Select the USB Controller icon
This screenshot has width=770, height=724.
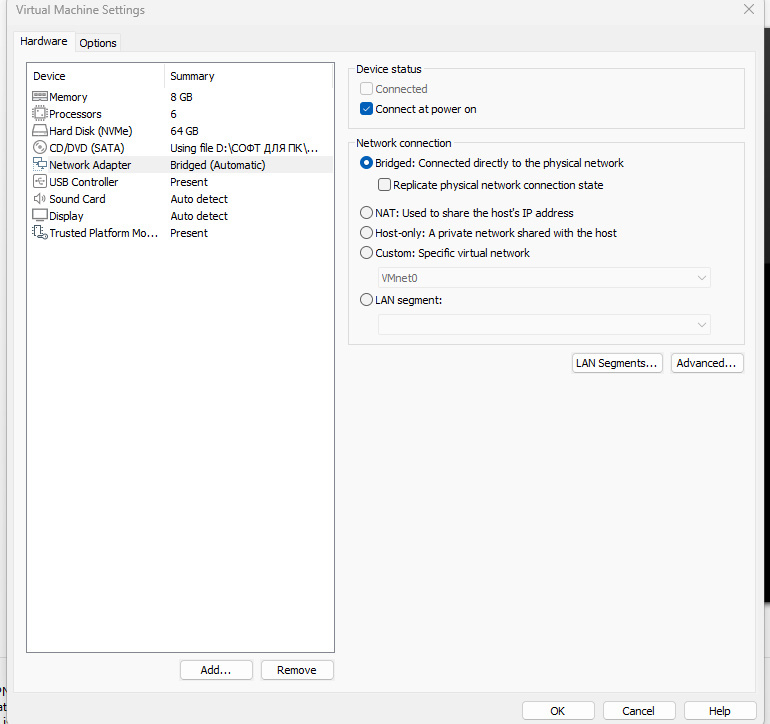[40, 181]
